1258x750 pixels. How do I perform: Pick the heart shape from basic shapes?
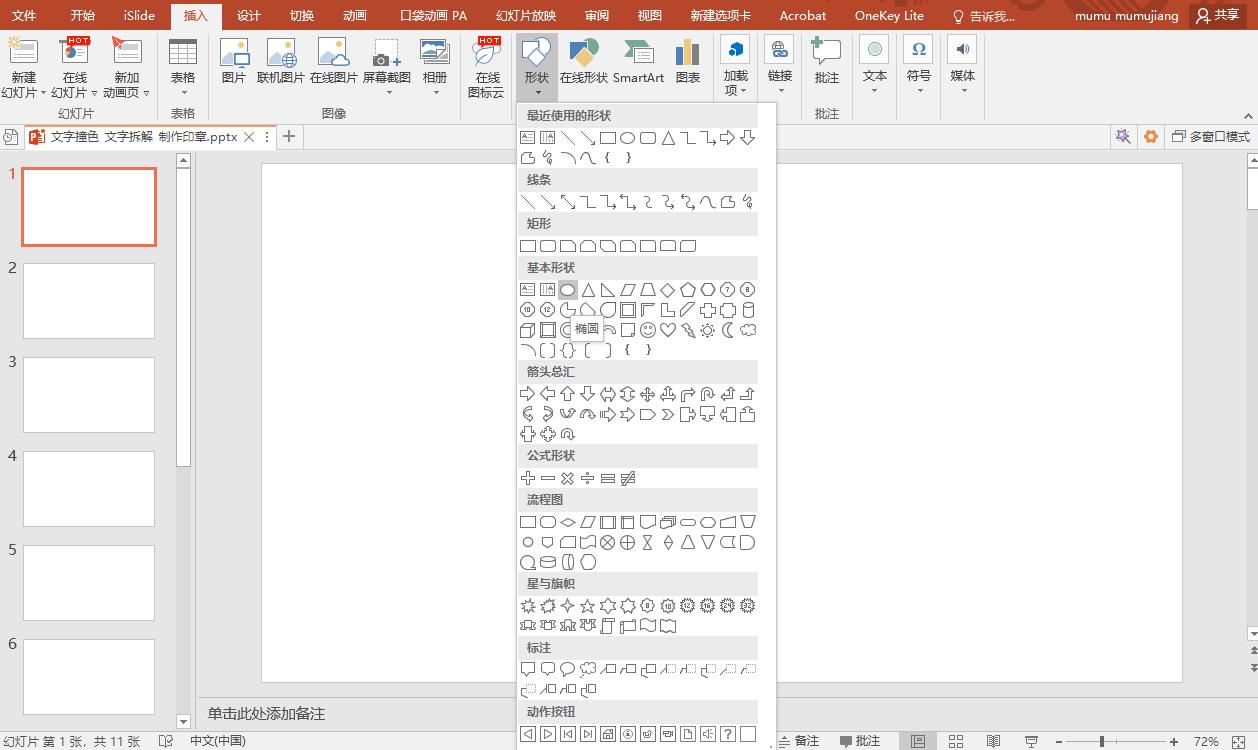point(667,328)
